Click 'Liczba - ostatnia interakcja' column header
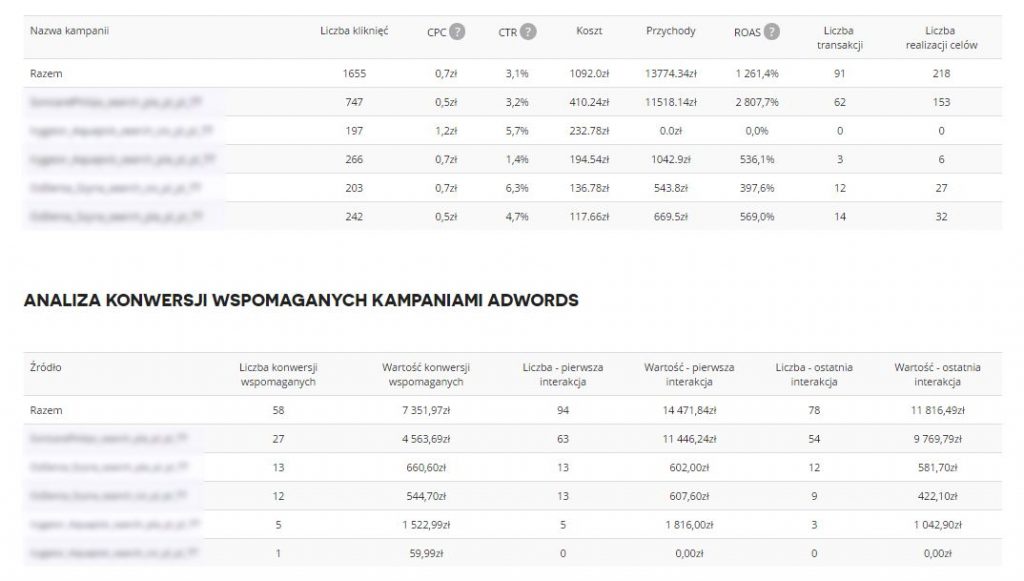1024x581 pixels. [814, 375]
